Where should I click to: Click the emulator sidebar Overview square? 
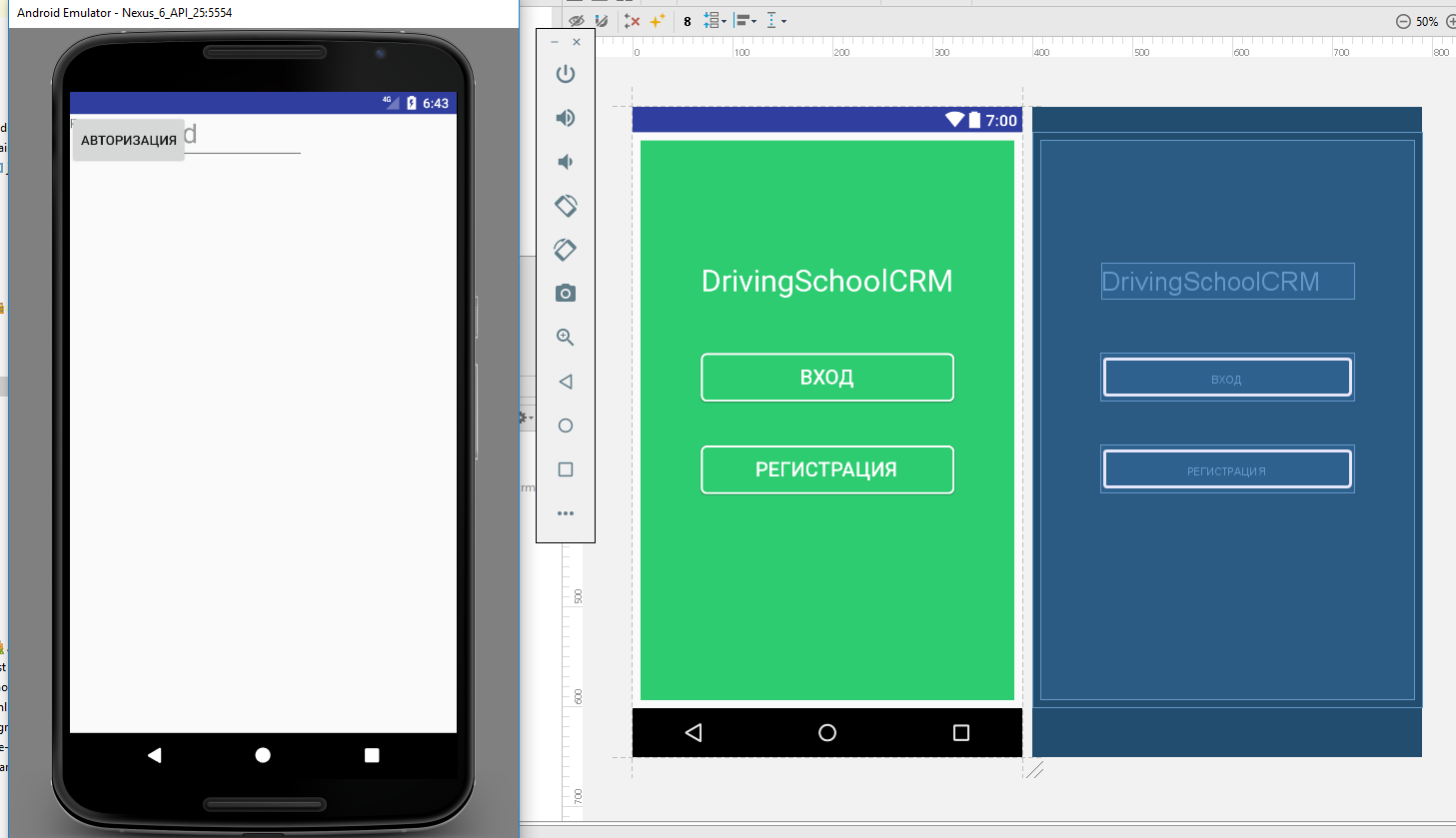566,469
